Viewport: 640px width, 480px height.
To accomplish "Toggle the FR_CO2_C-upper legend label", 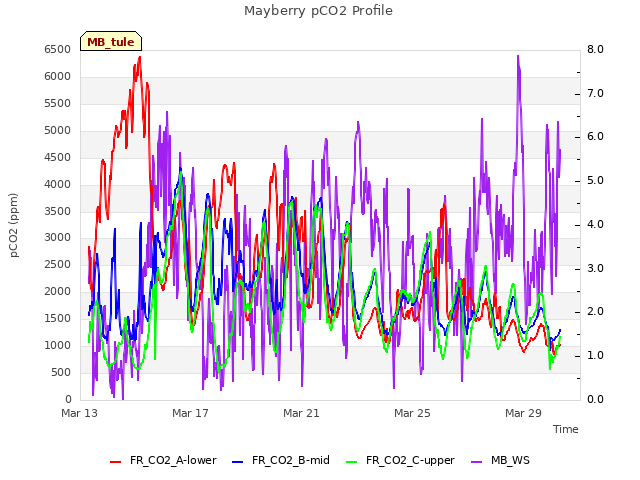I will (410, 460).
